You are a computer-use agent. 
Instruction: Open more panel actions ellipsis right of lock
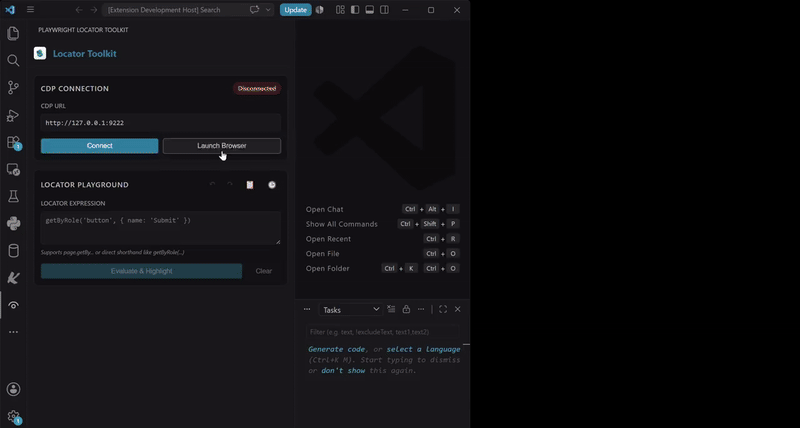[x=421, y=309]
